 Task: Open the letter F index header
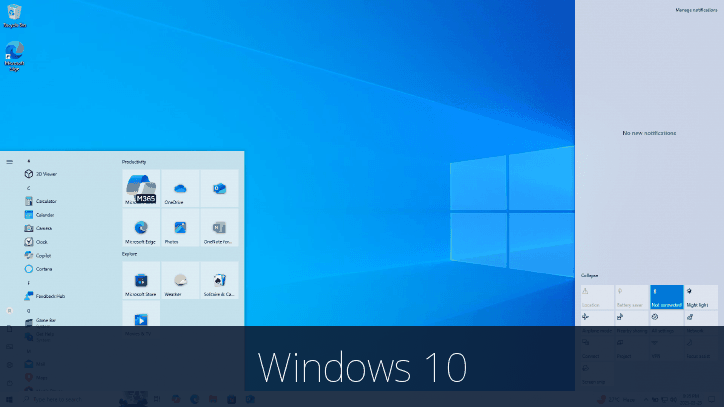[x=29, y=283]
